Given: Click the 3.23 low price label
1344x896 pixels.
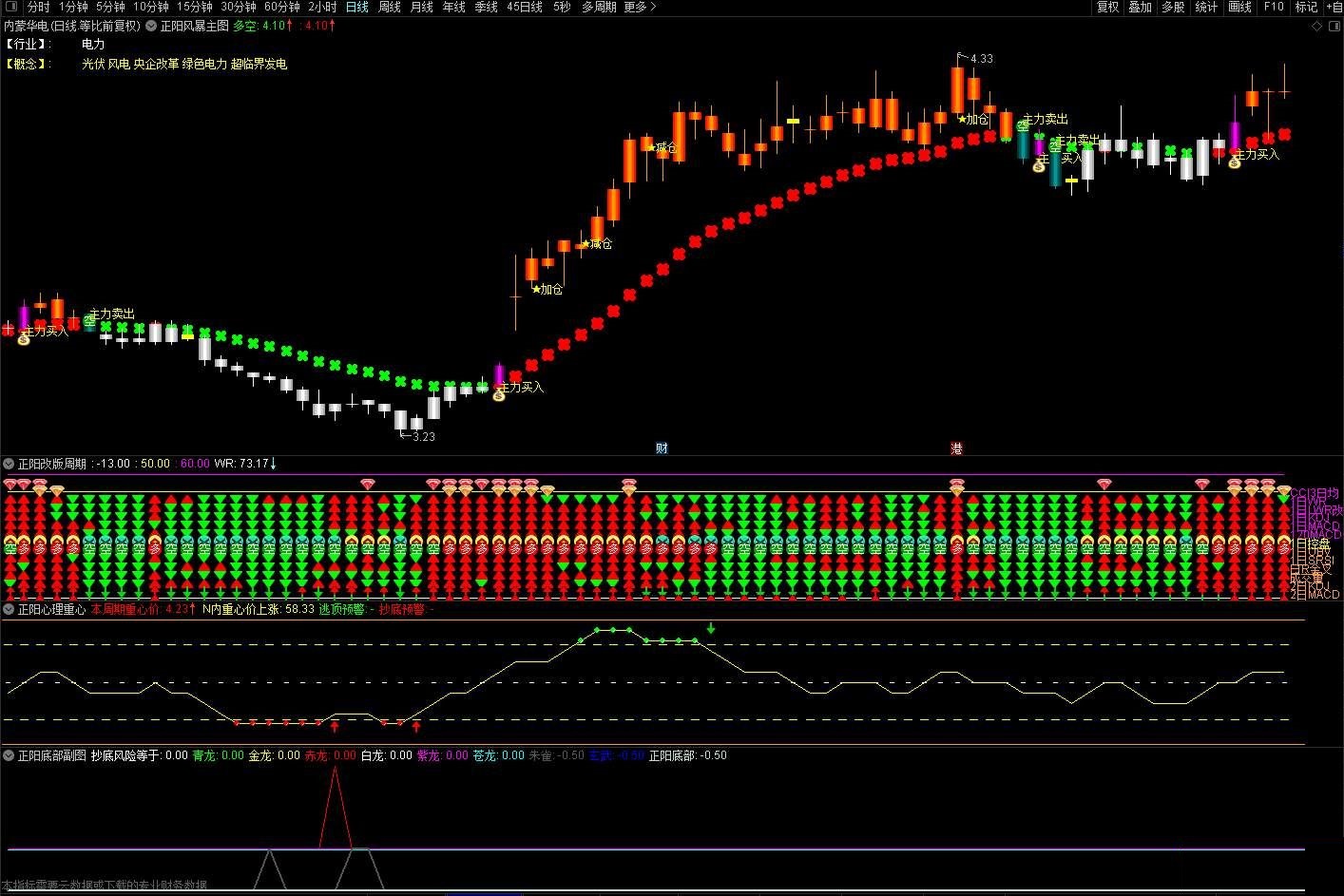Looking at the screenshot, I should point(423,436).
